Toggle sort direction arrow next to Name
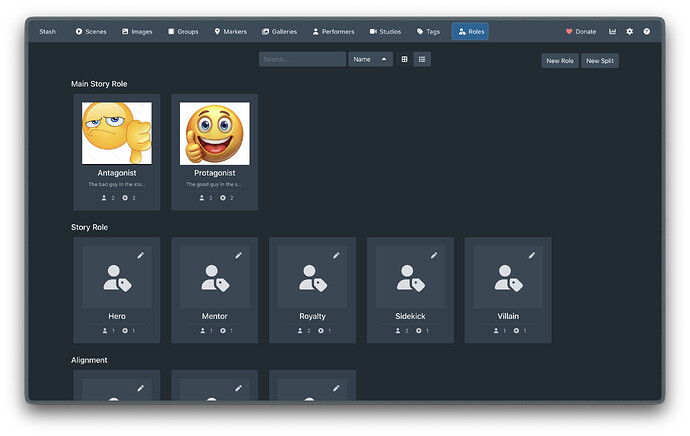Image resolution: width=690 pixels, height=436 pixels. [x=384, y=59]
